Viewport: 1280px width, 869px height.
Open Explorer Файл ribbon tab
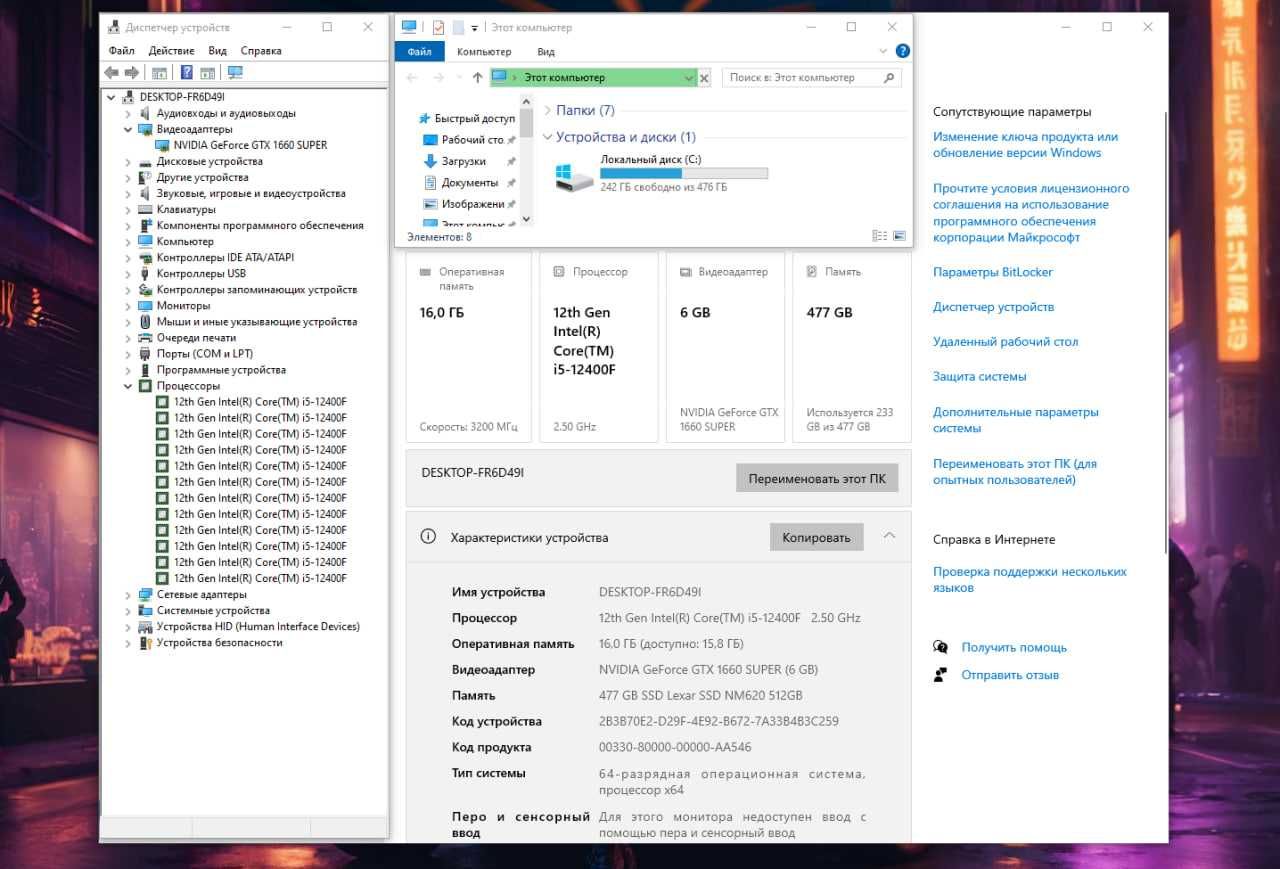pos(419,52)
